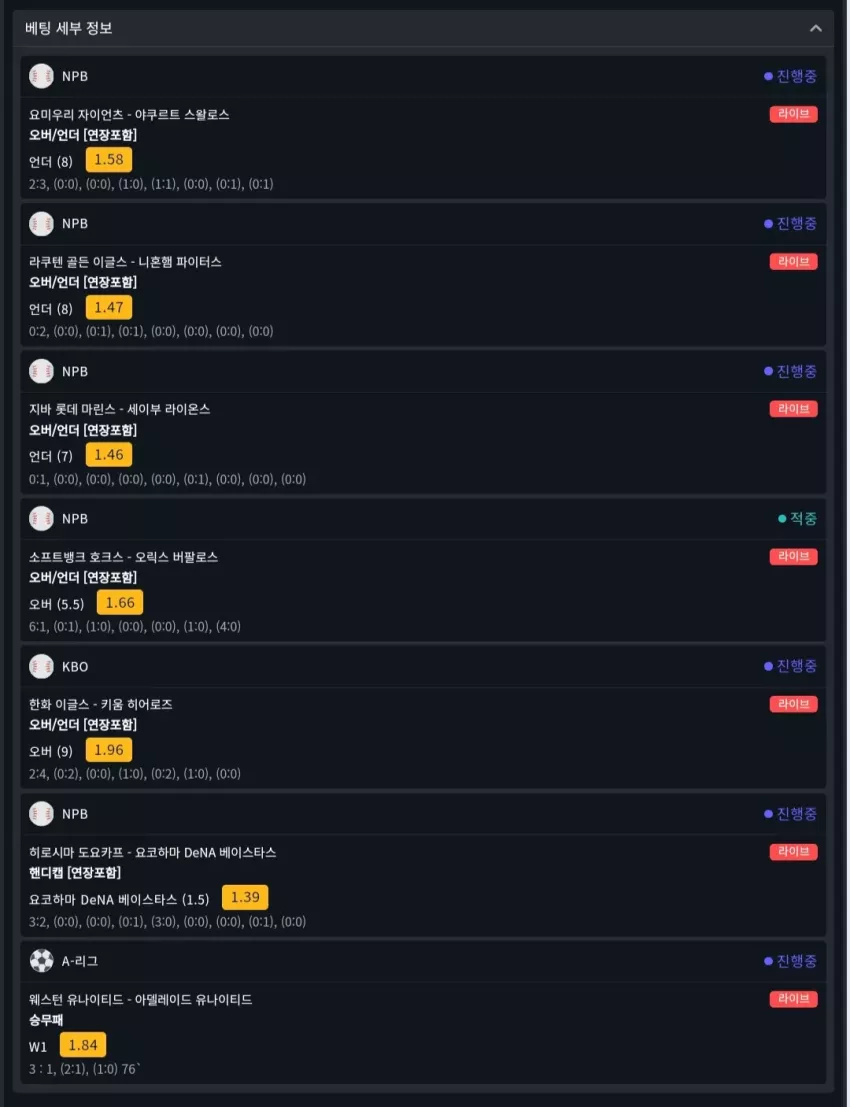850x1107 pixels.
Task: Click the A-리그 soccer ball icon
Action: point(41,961)
